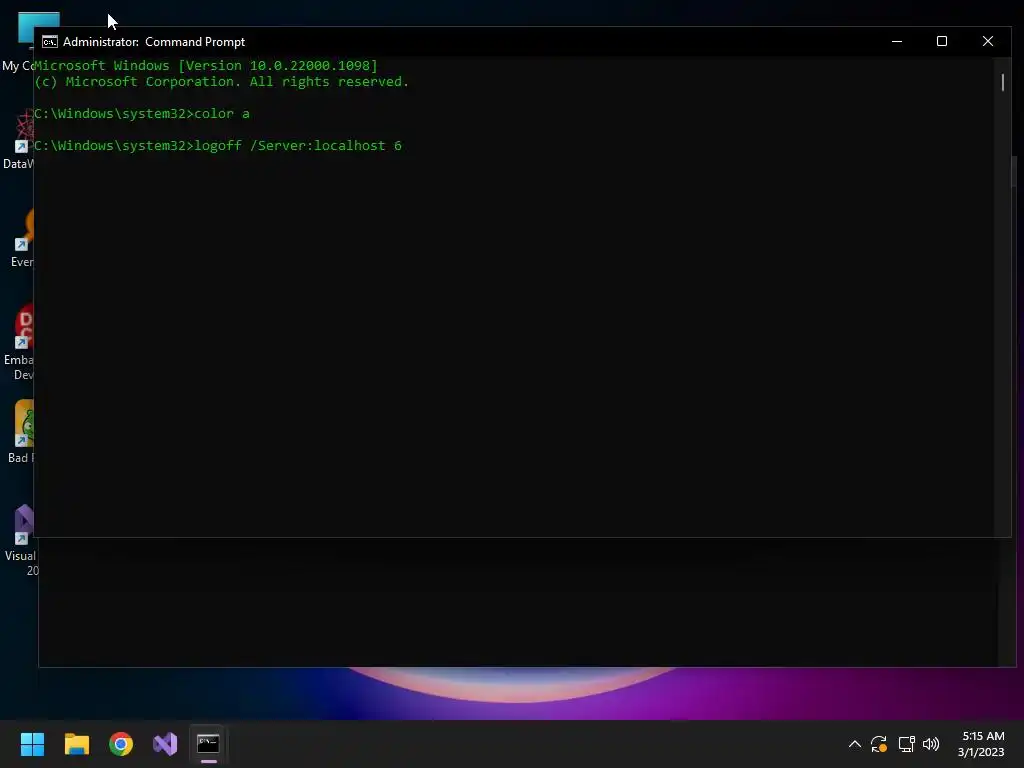Click the Administrator: Command Prompt title text
The height and width of the screenshot is (768, 1024).
(x=153, y=42)
